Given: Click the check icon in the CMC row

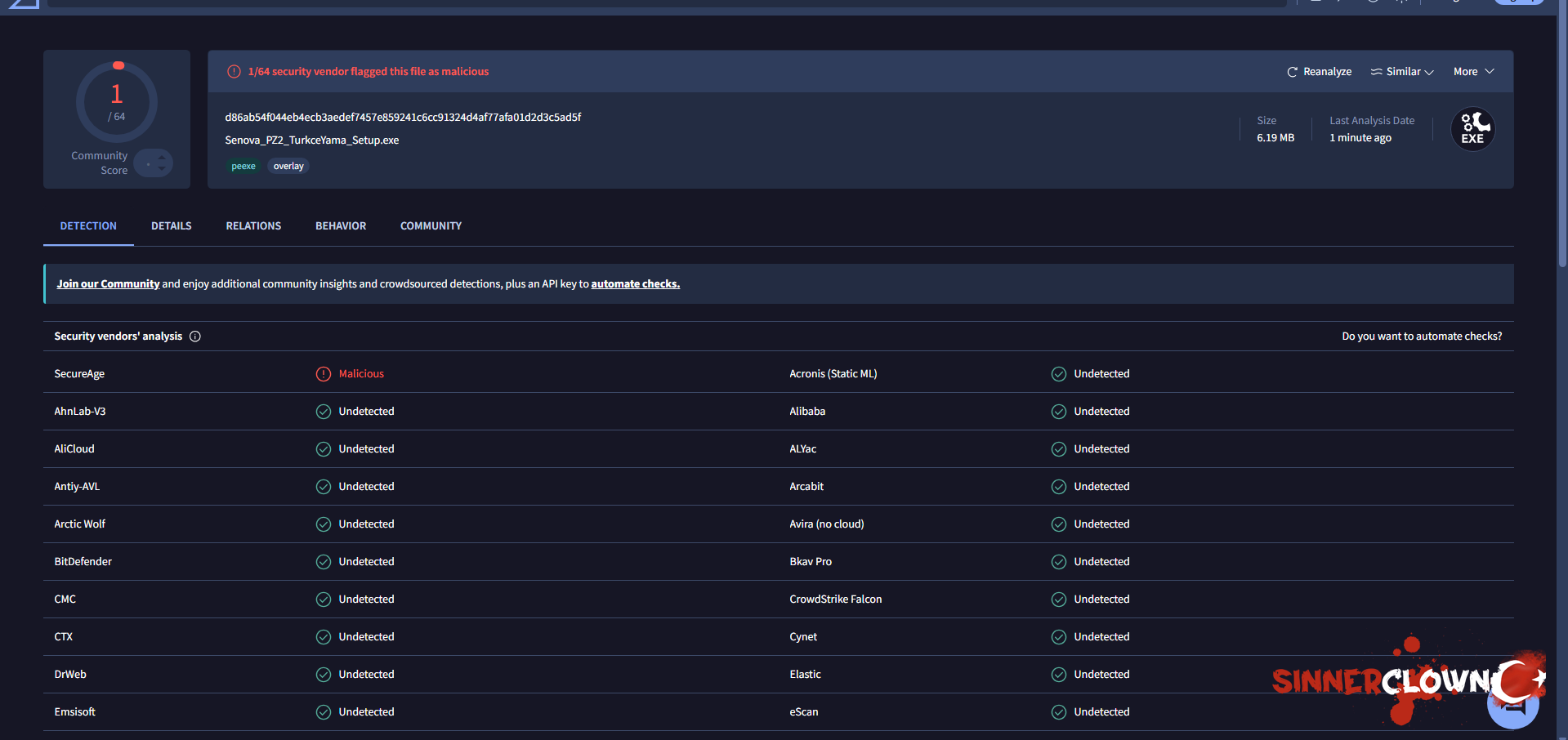Looking at the screenshot, I should click(324, 600).
